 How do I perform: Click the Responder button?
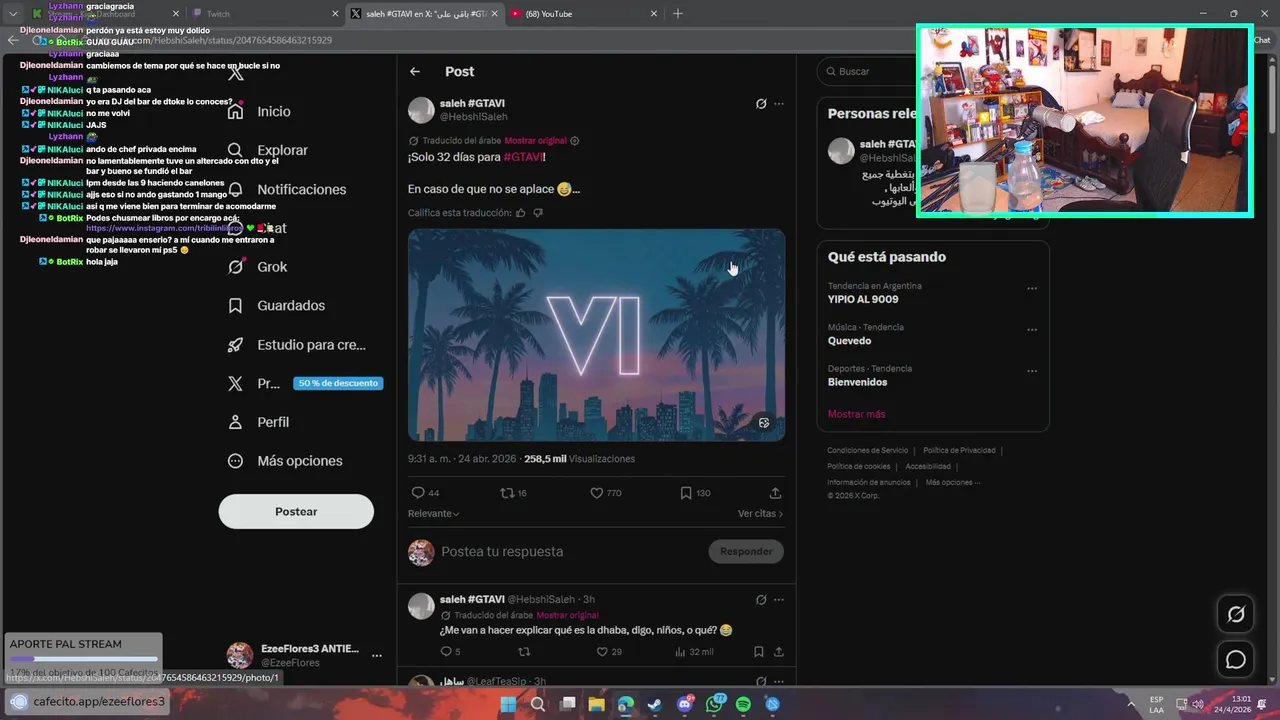746,552
